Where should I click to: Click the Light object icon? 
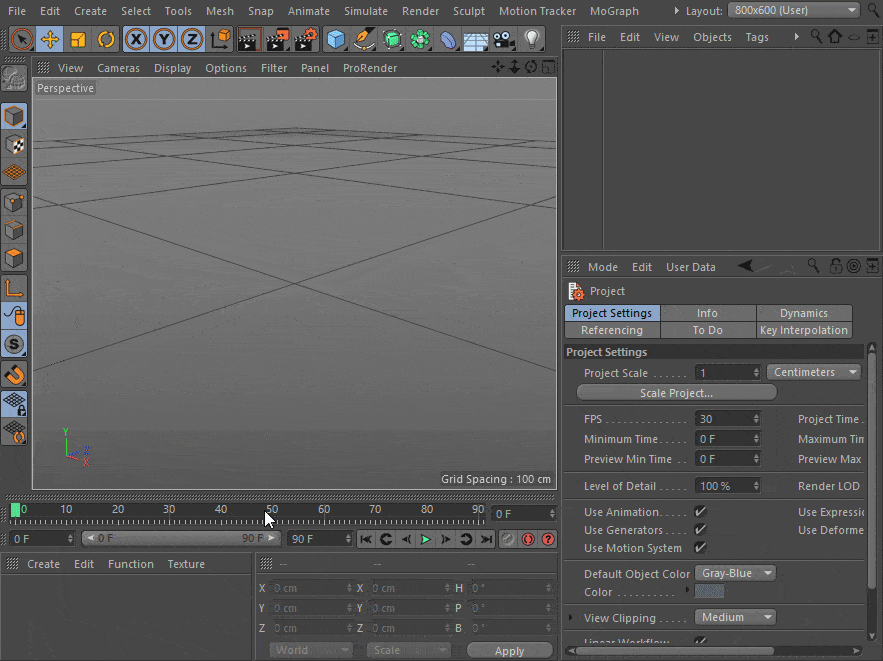[531, 40]
